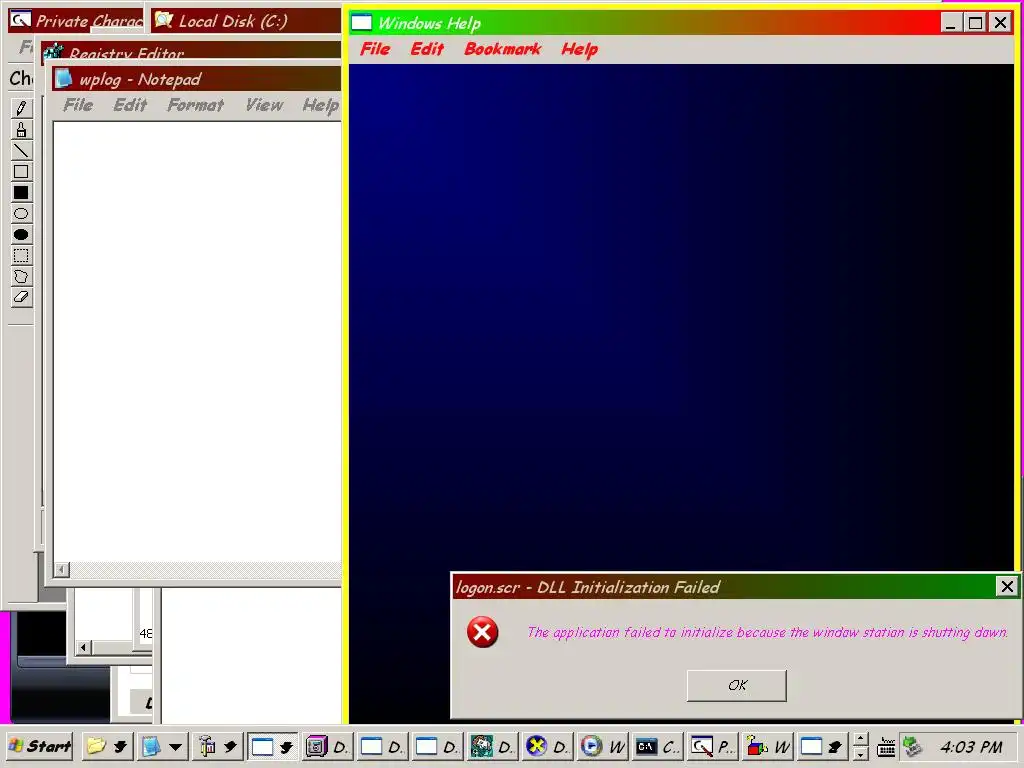The image size is (1024, 768).
Task: Click the Notepad icon in wplog title bar
Action: pos(63,79)
